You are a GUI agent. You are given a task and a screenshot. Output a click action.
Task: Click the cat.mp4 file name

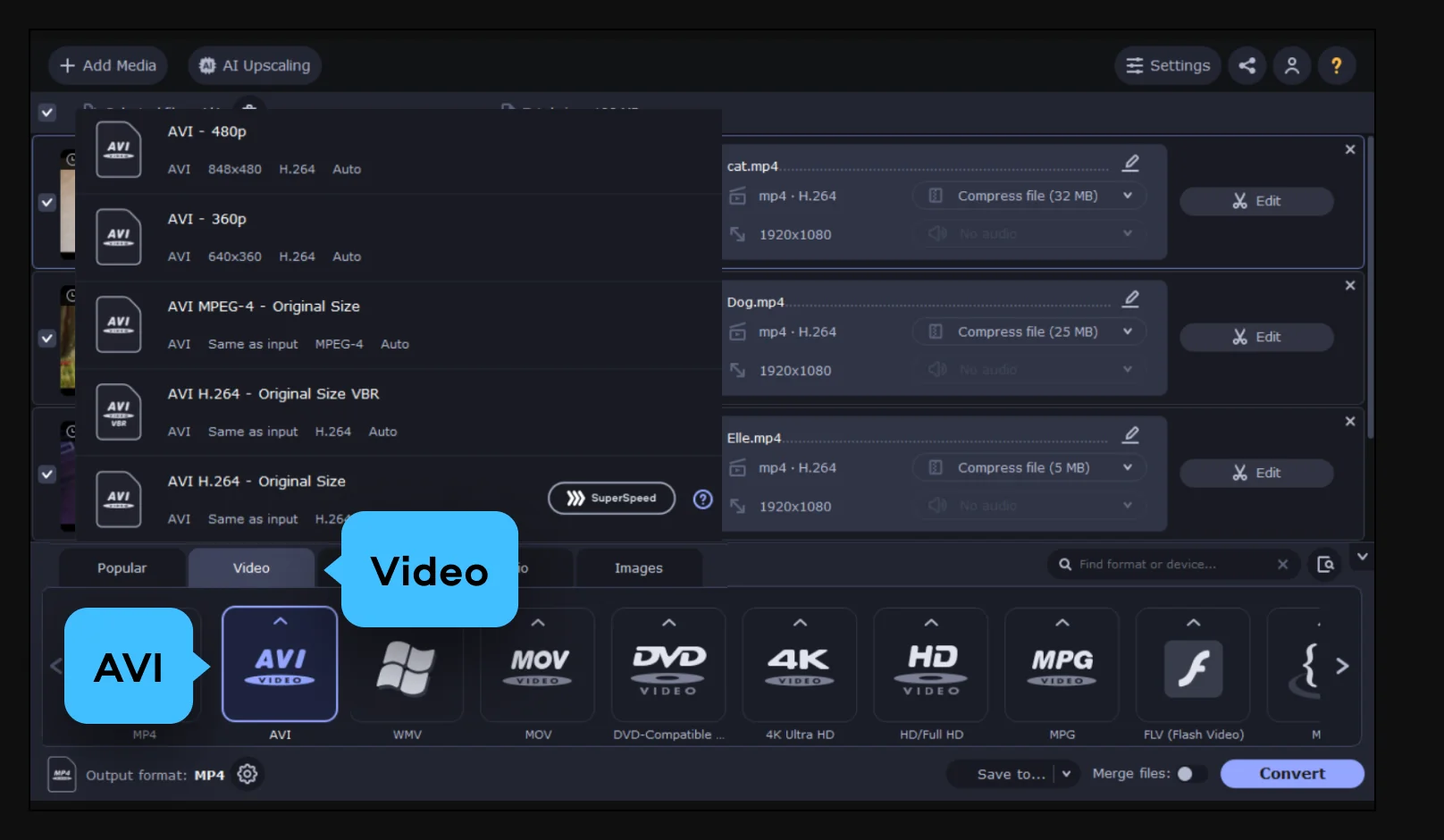click(x=752, y=166)
